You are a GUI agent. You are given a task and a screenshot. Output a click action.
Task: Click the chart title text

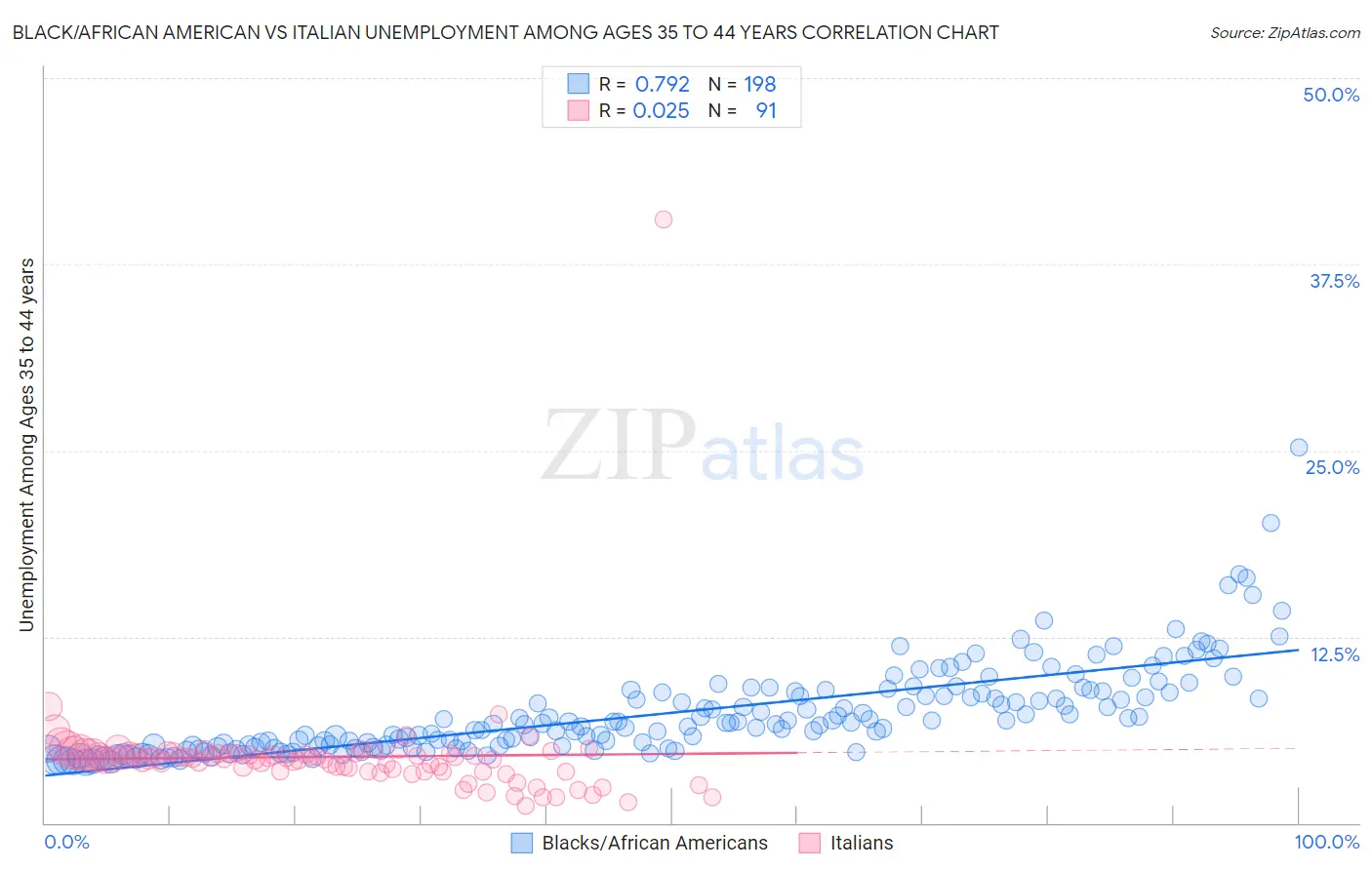click(x=505, y=32)
